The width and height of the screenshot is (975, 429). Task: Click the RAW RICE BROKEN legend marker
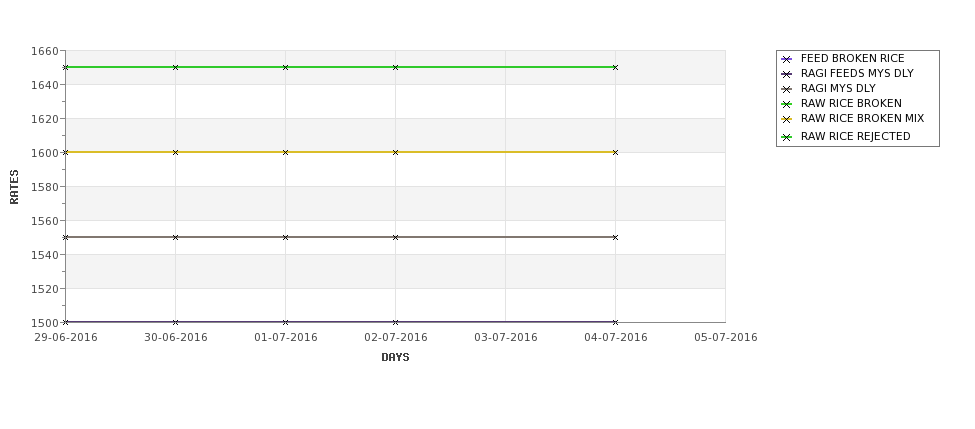787,104
